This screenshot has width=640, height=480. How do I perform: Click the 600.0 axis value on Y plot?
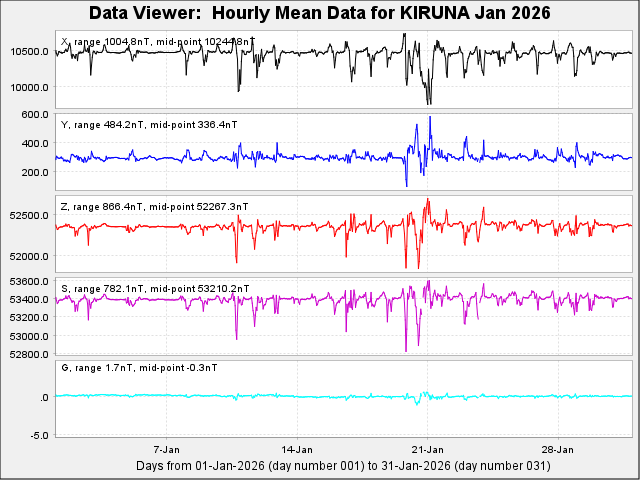(x=36, y=115)
